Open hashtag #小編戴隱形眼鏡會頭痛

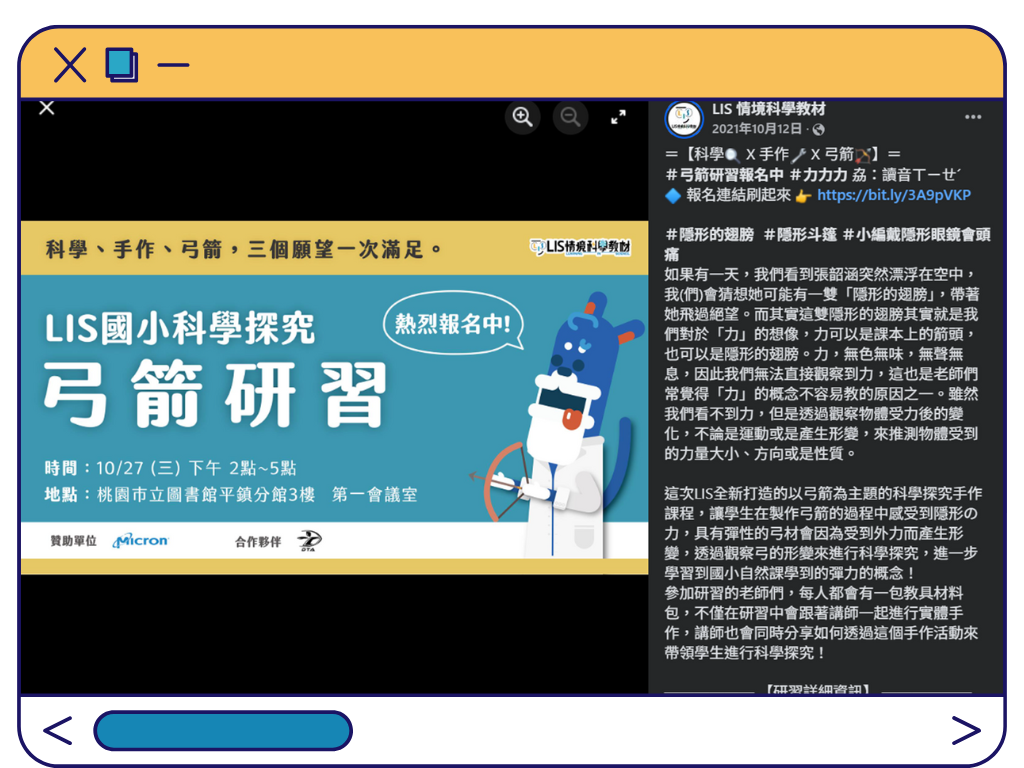tap(828, 244)
